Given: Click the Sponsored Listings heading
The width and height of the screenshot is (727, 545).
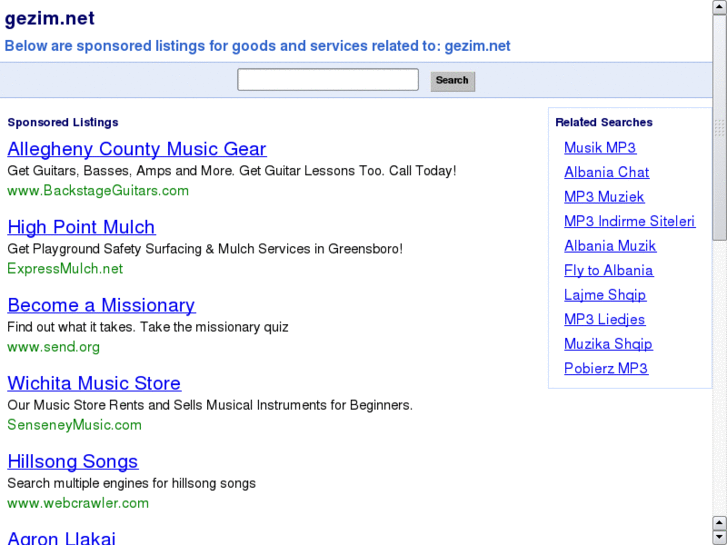Looking at the screenshot, I should tap(63, 122).
